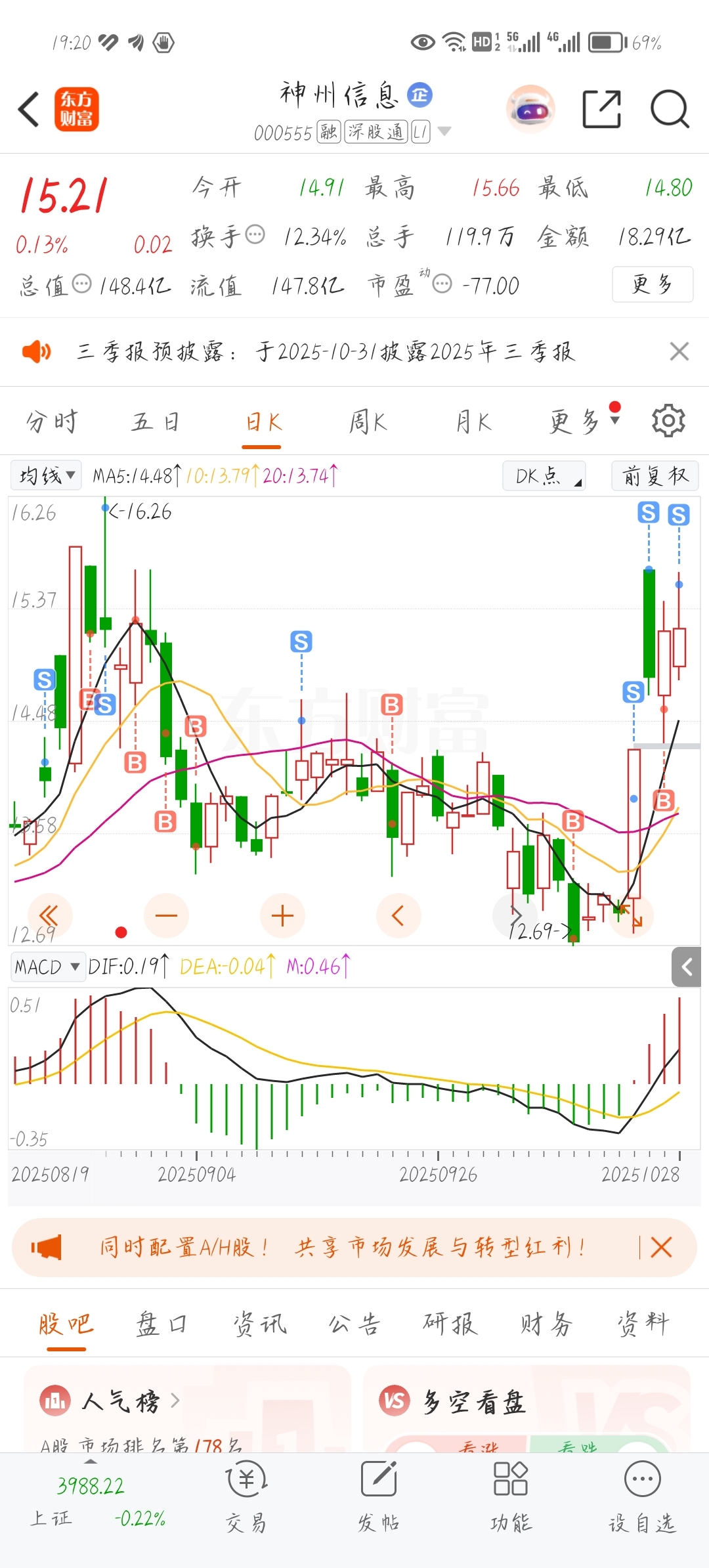
Task: Open info bubble next to 总值
Action: pos(81,284)
